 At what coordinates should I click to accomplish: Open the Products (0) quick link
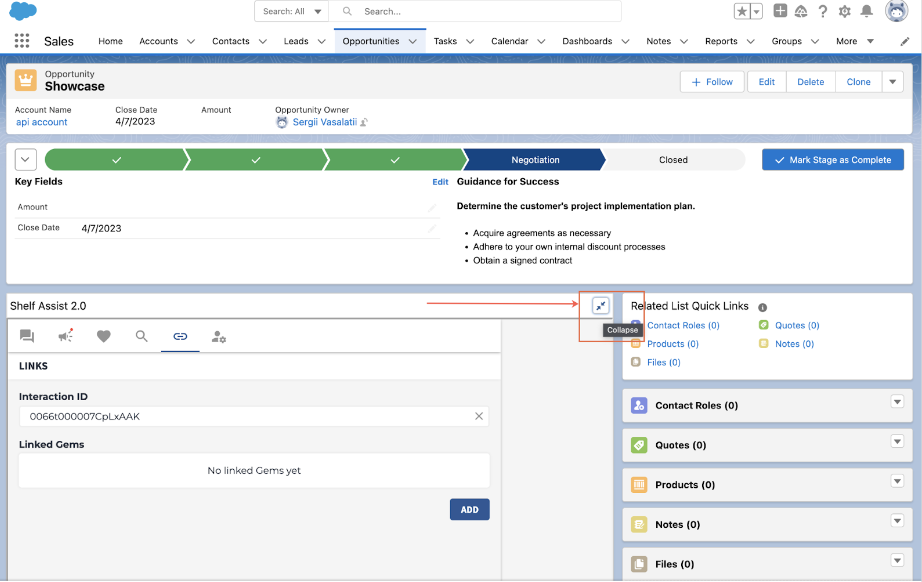673,344
